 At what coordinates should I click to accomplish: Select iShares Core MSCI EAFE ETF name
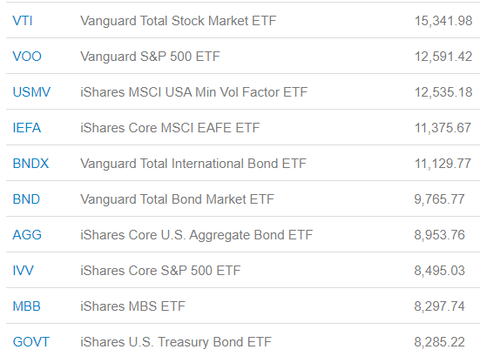(170, 128)
